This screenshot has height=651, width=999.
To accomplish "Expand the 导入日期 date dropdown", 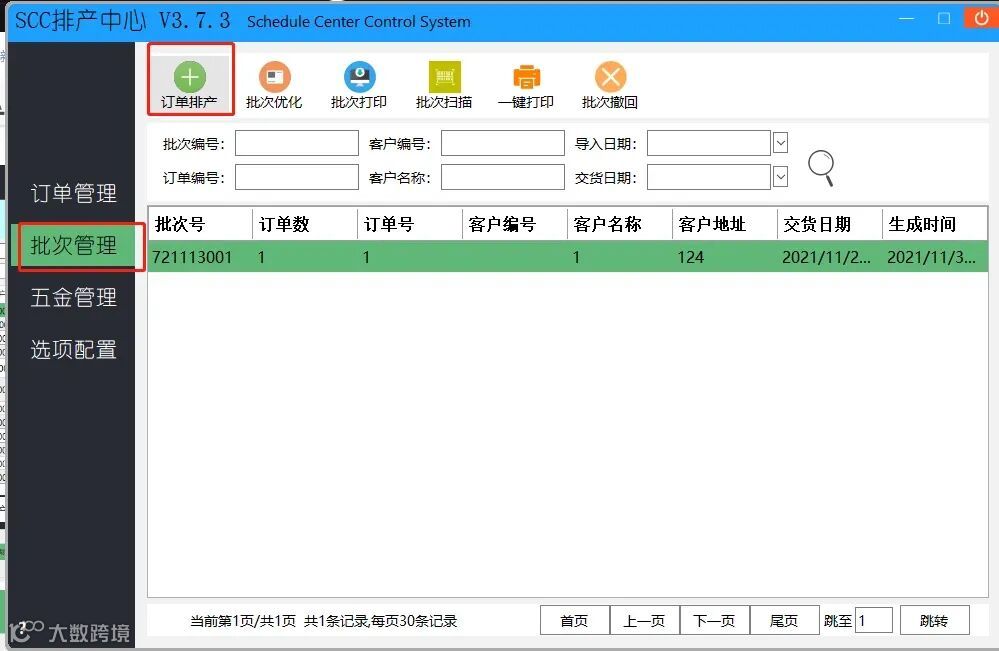I will (x=780, y=143).
